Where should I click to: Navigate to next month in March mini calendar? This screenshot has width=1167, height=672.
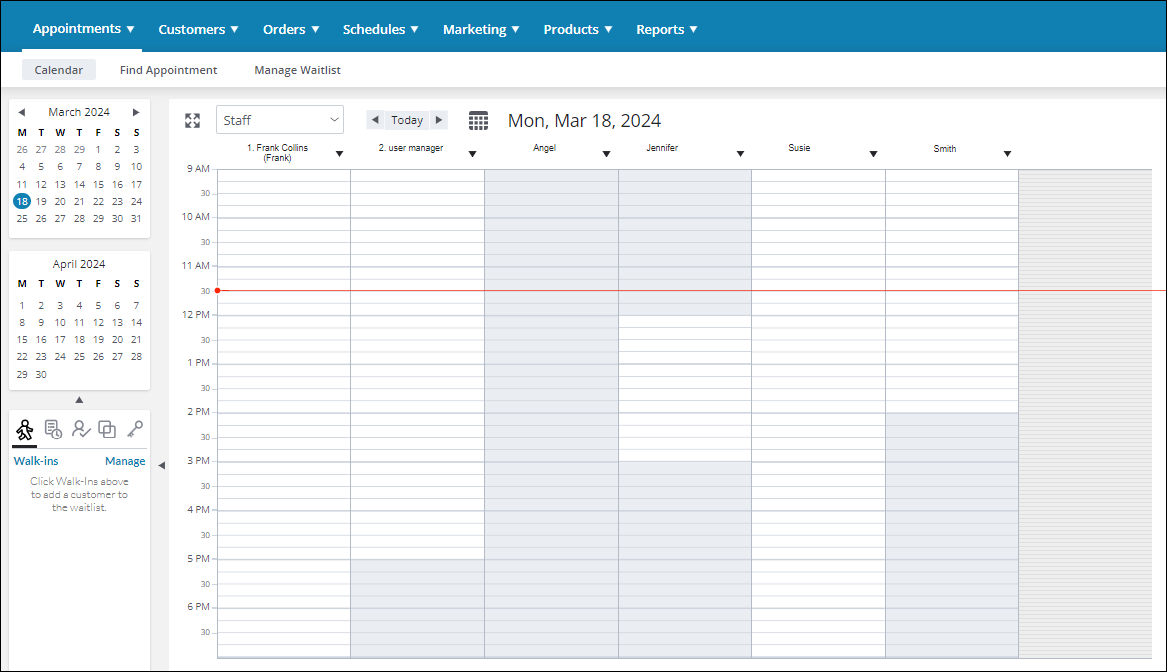pyautogui.click(x=136, y=111)
